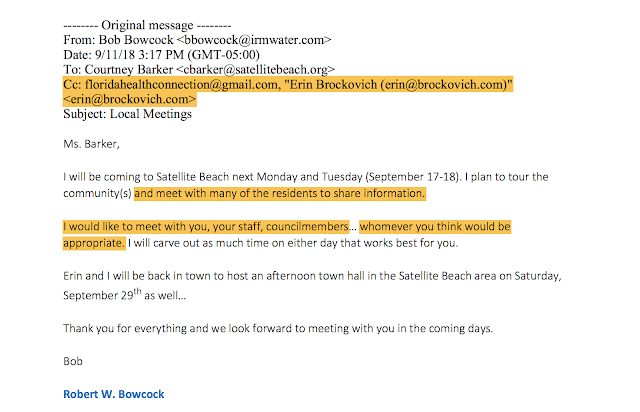Click the 'Thank you for everything' sentence
The width and height of the screenshot is (640, 412).
coord(278,328)
